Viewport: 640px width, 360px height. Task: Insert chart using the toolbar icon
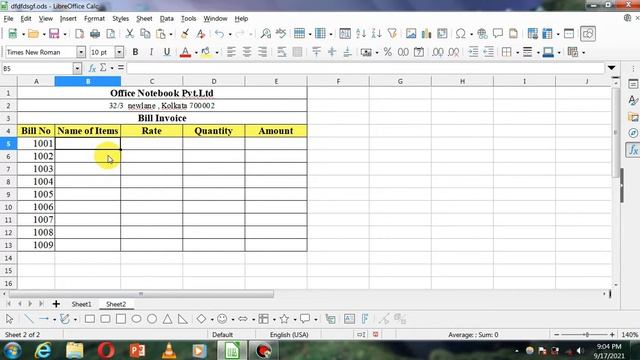coord(427,33)
